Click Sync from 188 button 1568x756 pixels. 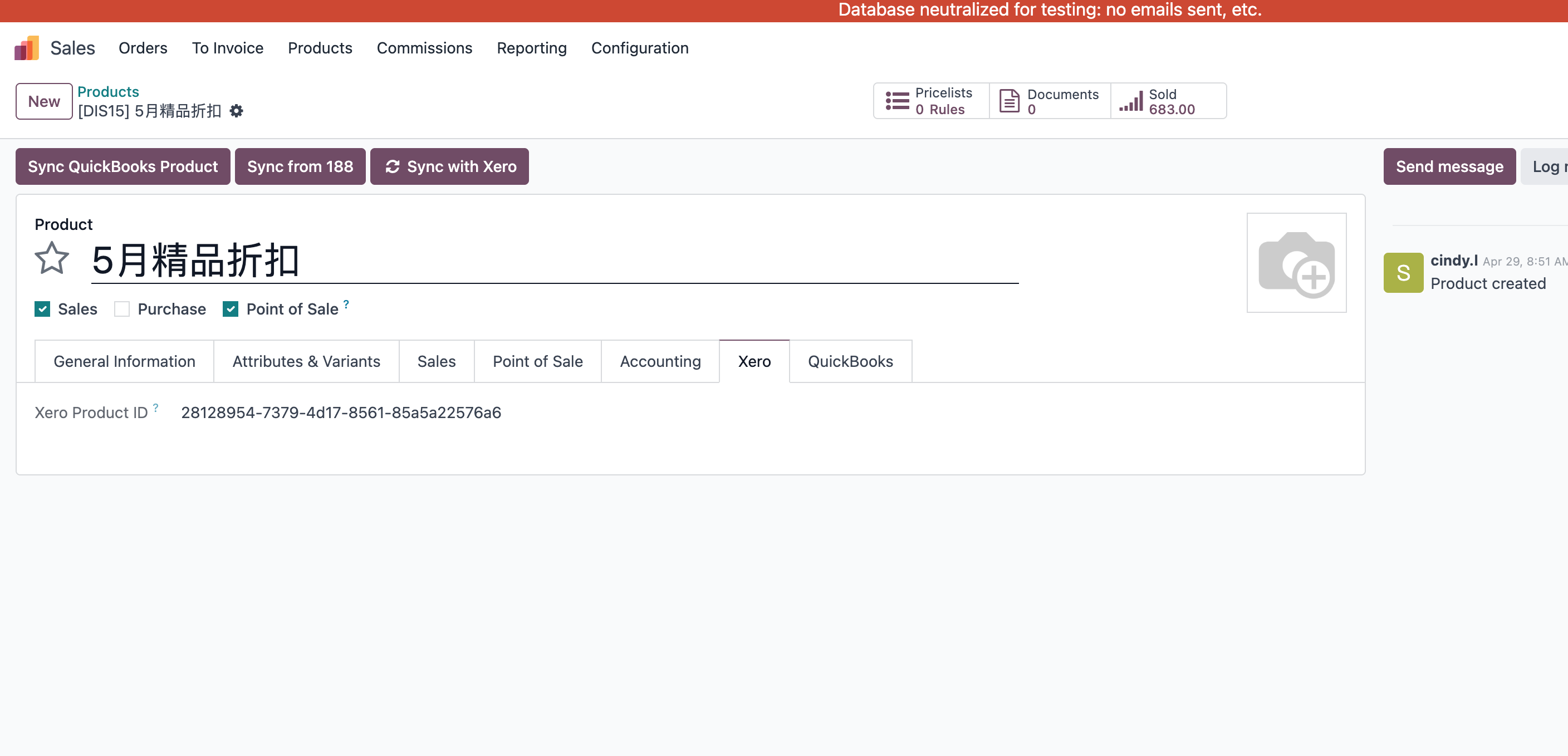click(300, 166)
